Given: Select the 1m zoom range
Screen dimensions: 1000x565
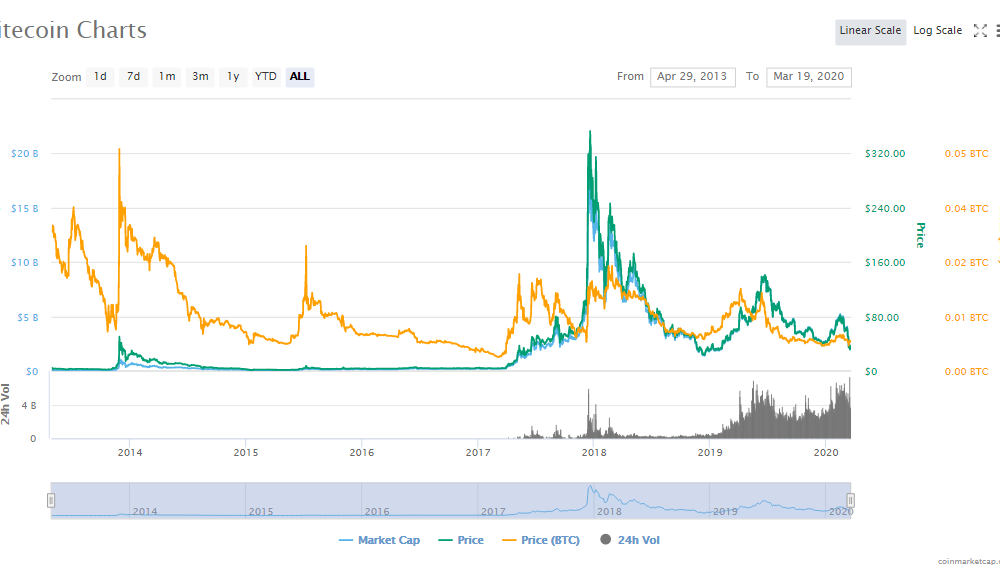Looking at the screenshot, I should [167, 77].
